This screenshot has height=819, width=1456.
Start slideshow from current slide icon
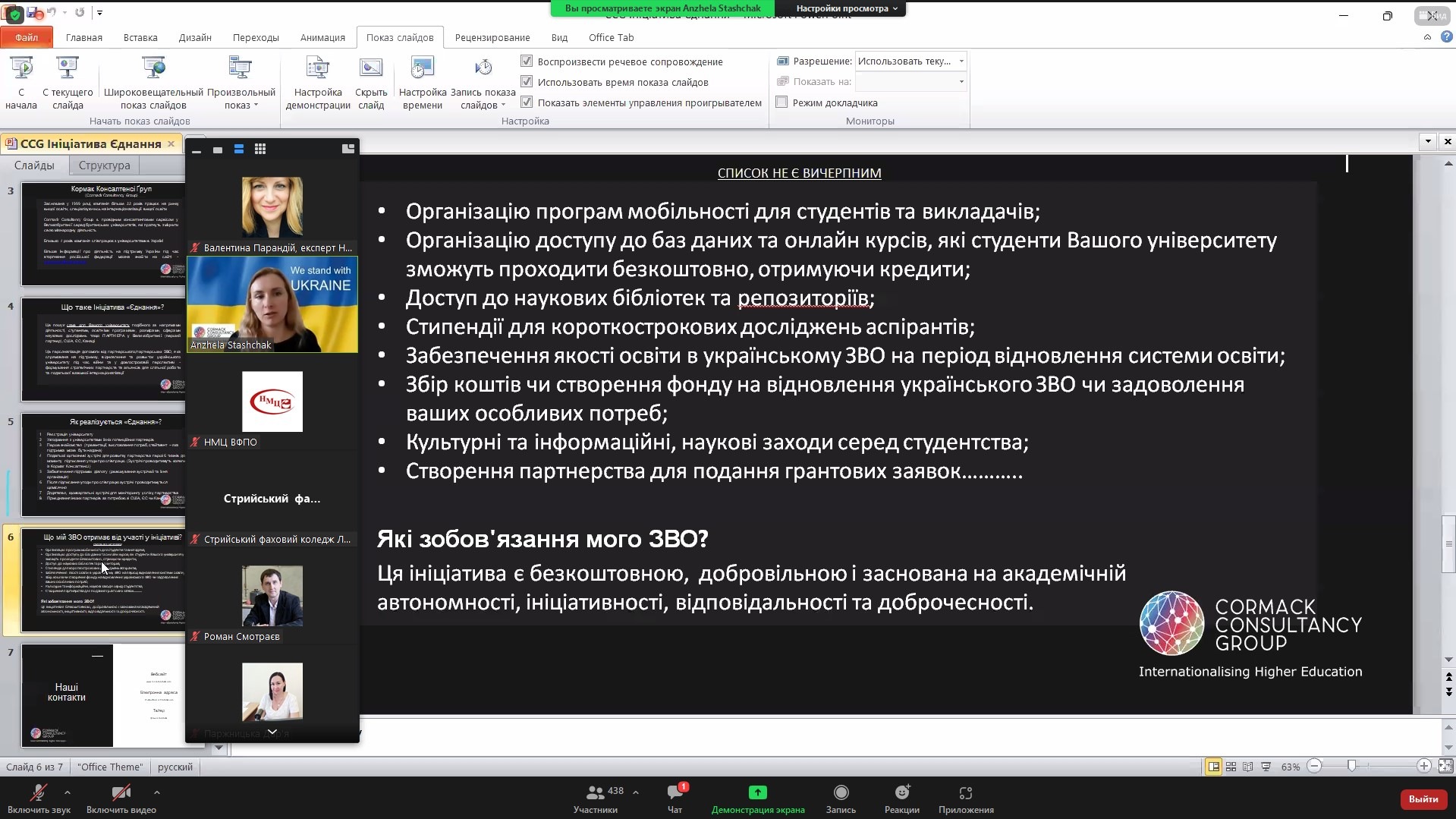(x=68, y=70)
